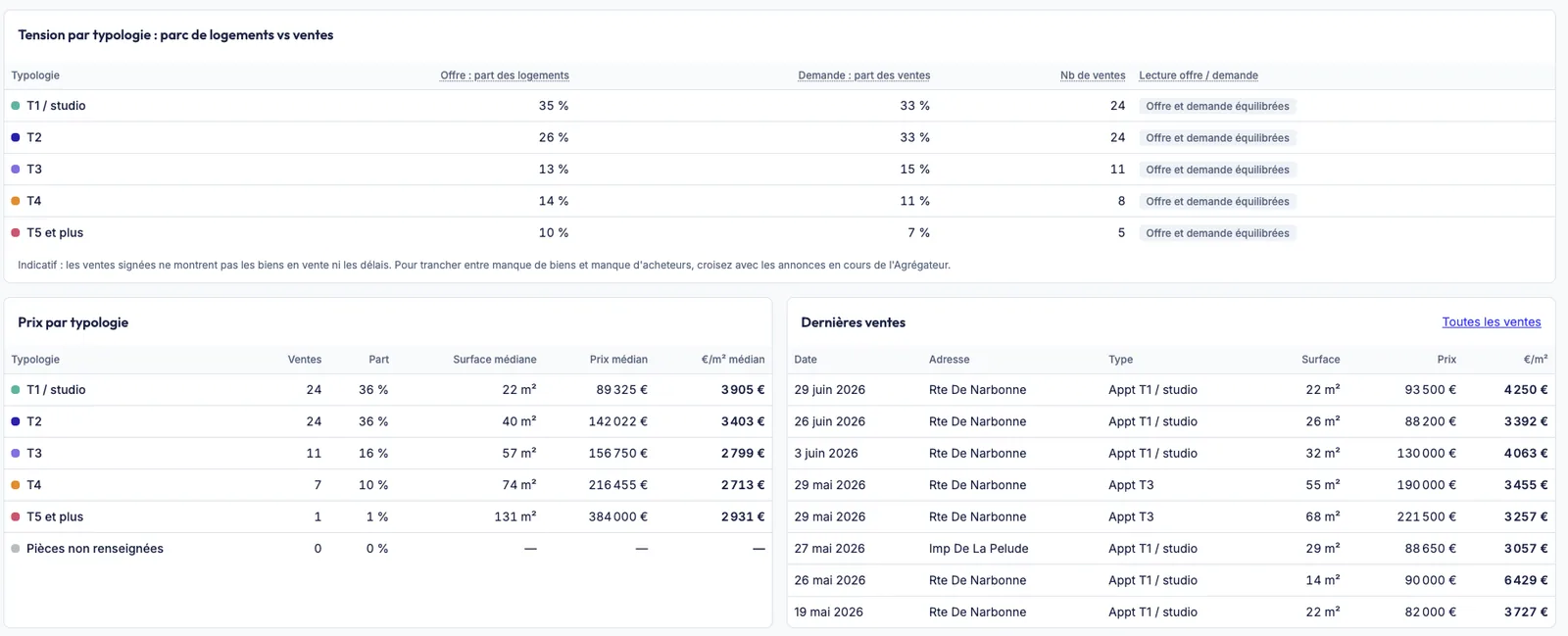Click the "384 000 €" median price

point(618,516)
